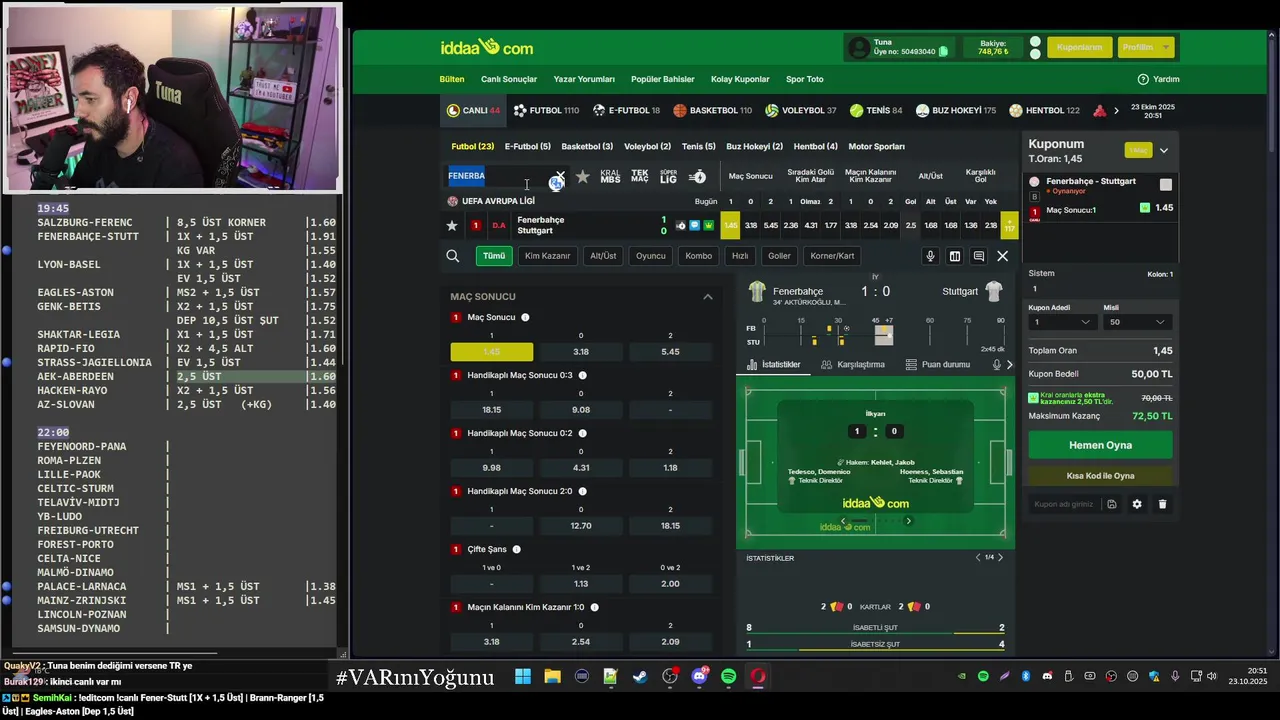
Task: Select Maç Sonucu draw odds 3.18
Action: point(581,352)
